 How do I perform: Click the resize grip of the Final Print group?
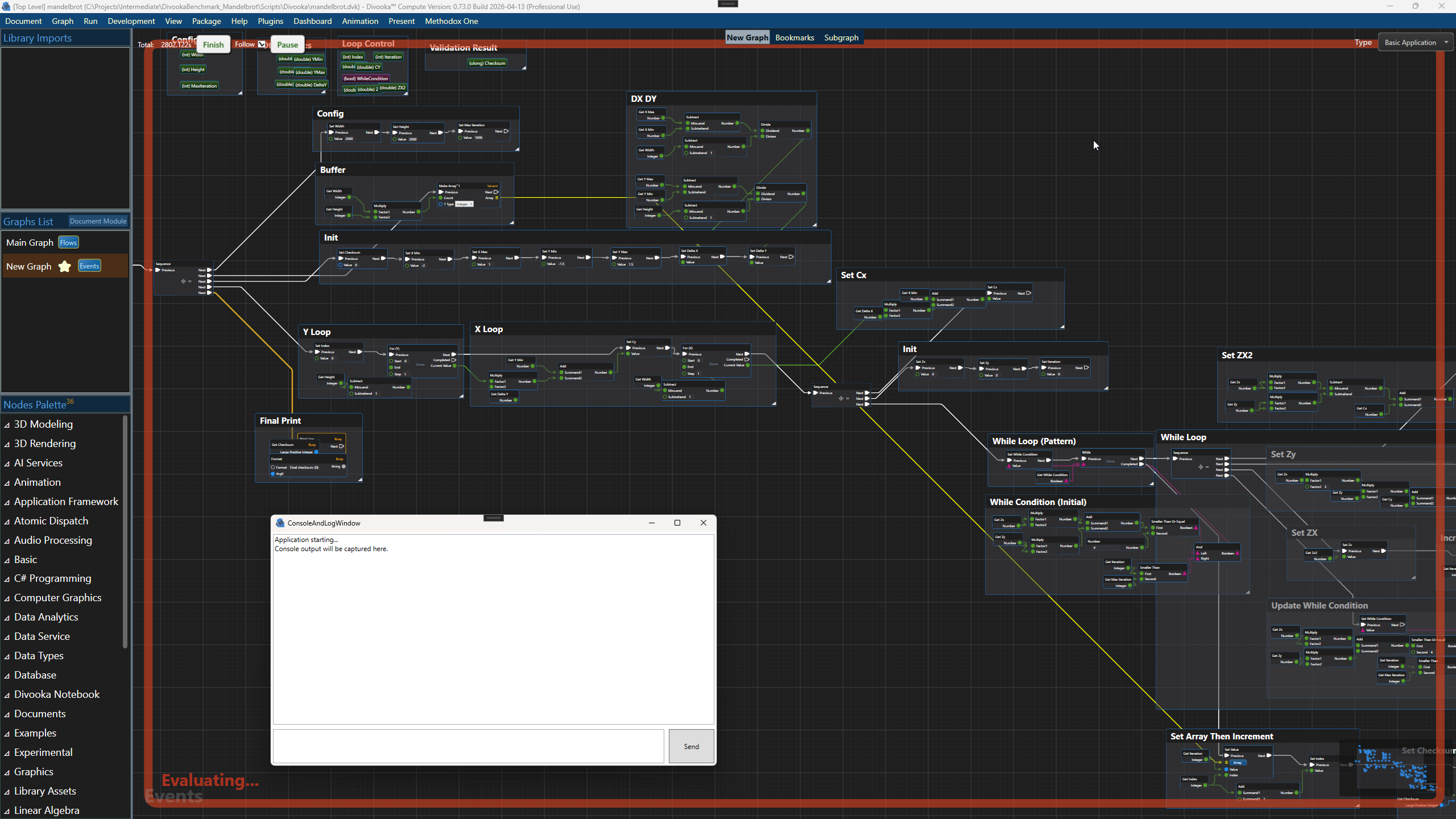click(x=360, y=479)
